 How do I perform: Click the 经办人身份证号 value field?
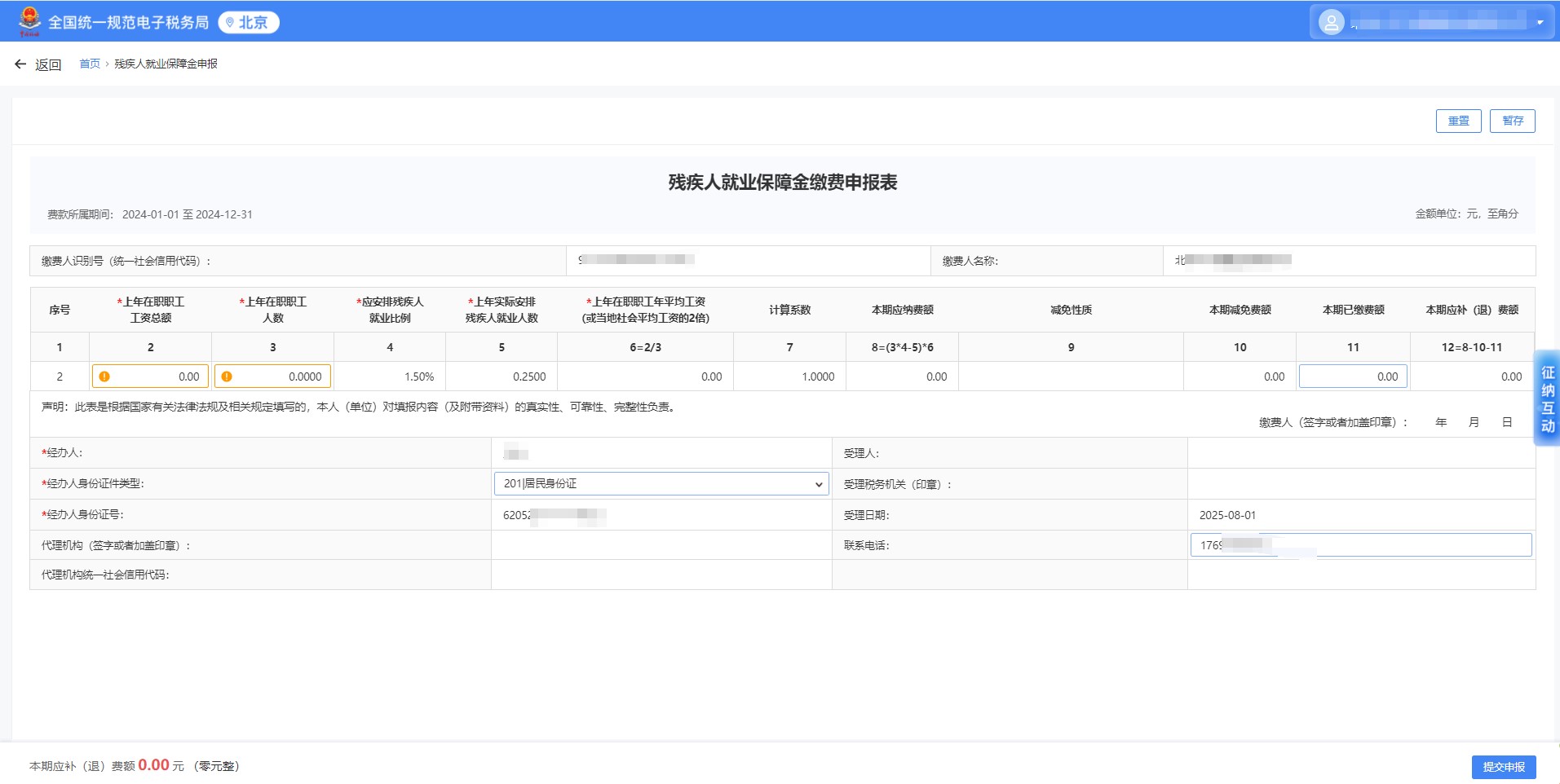pyautogui.click(x=661, y=515)
